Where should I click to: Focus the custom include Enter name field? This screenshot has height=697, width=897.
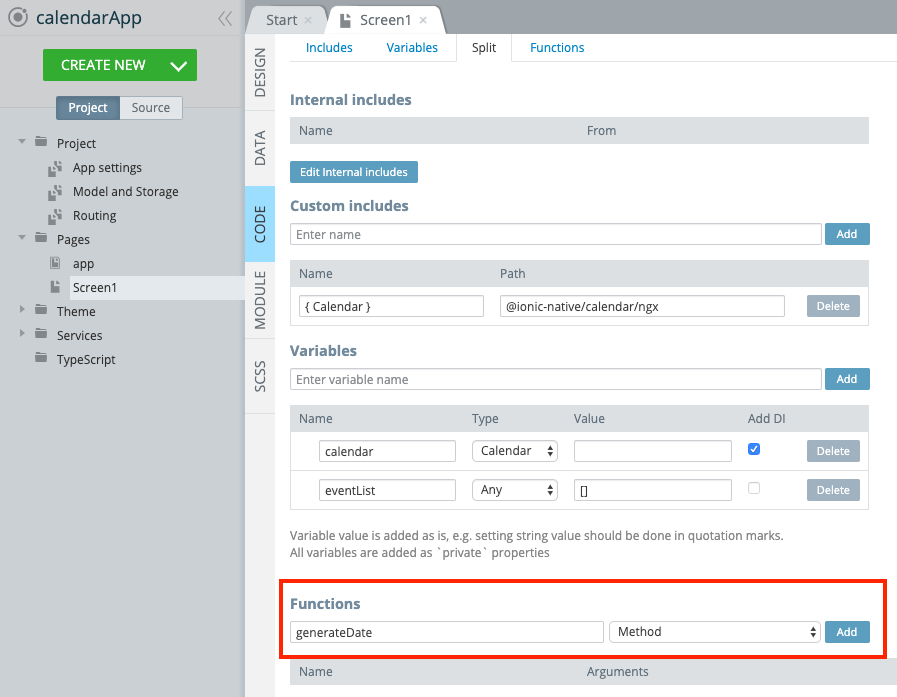(556, 234)
